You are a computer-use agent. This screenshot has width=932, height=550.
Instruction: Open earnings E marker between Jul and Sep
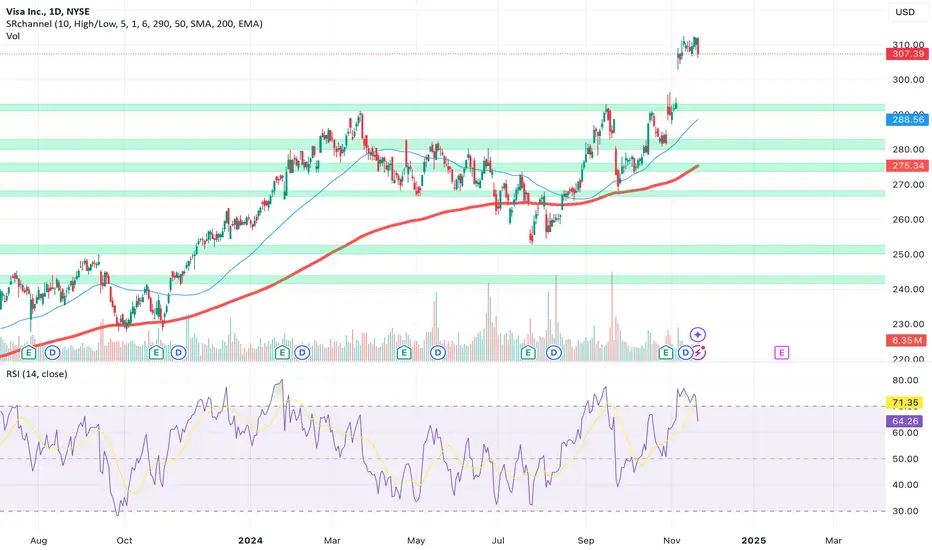[x=528, y=353]
